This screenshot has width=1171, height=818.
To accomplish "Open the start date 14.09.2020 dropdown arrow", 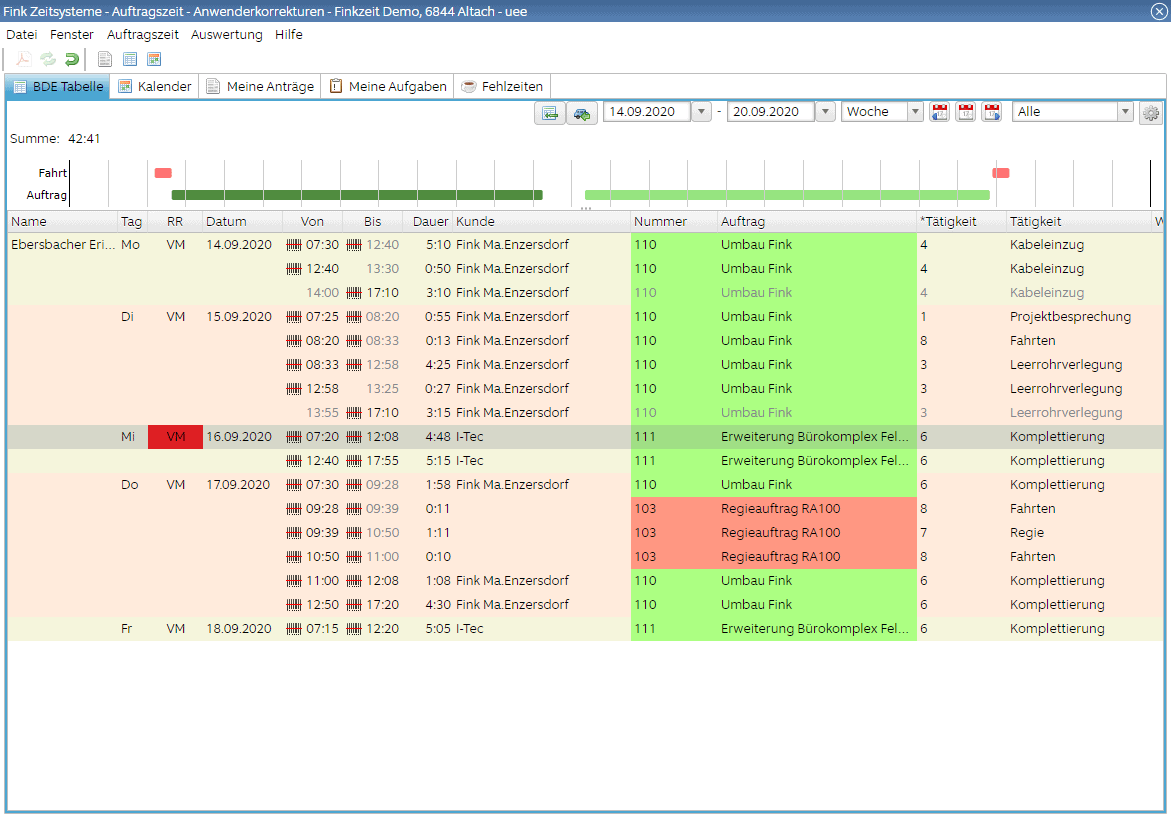I will click(x=701, y=112).
